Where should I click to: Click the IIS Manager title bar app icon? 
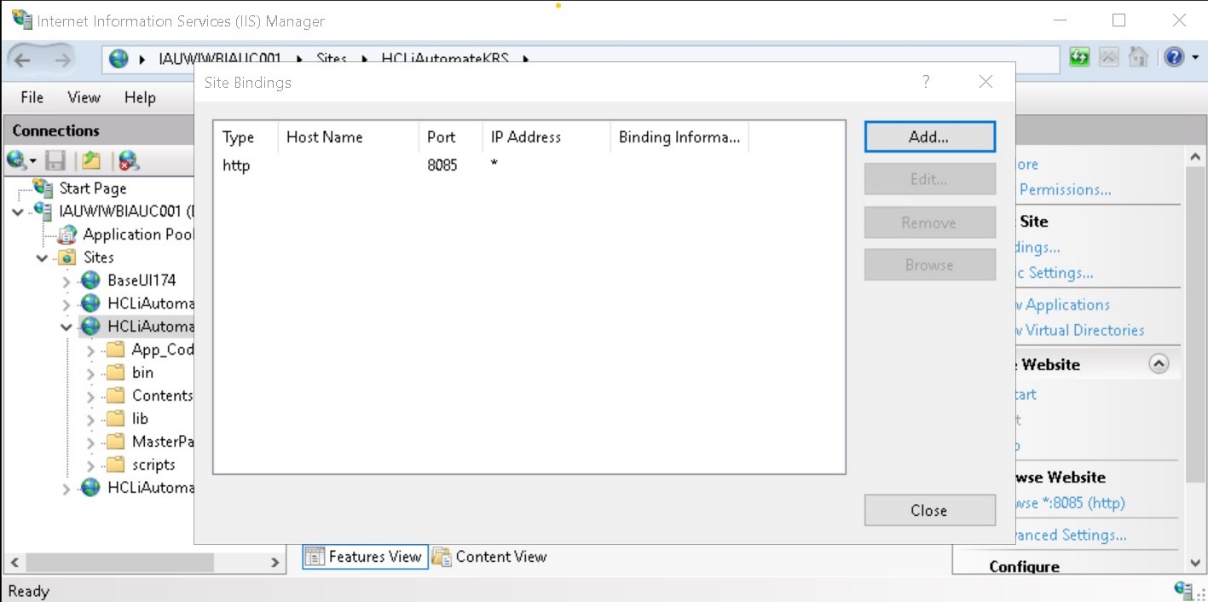click(x=21, y=20)
